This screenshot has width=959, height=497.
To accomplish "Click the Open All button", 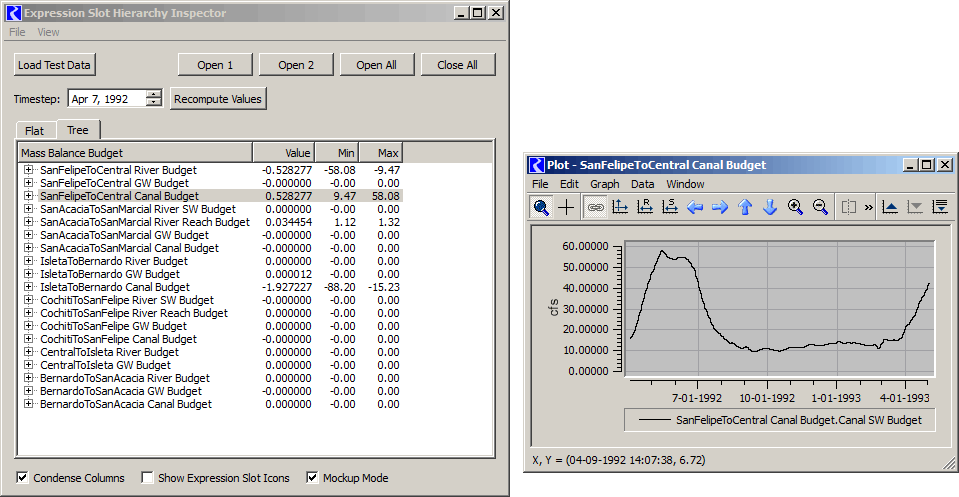I will coord(377,65).
